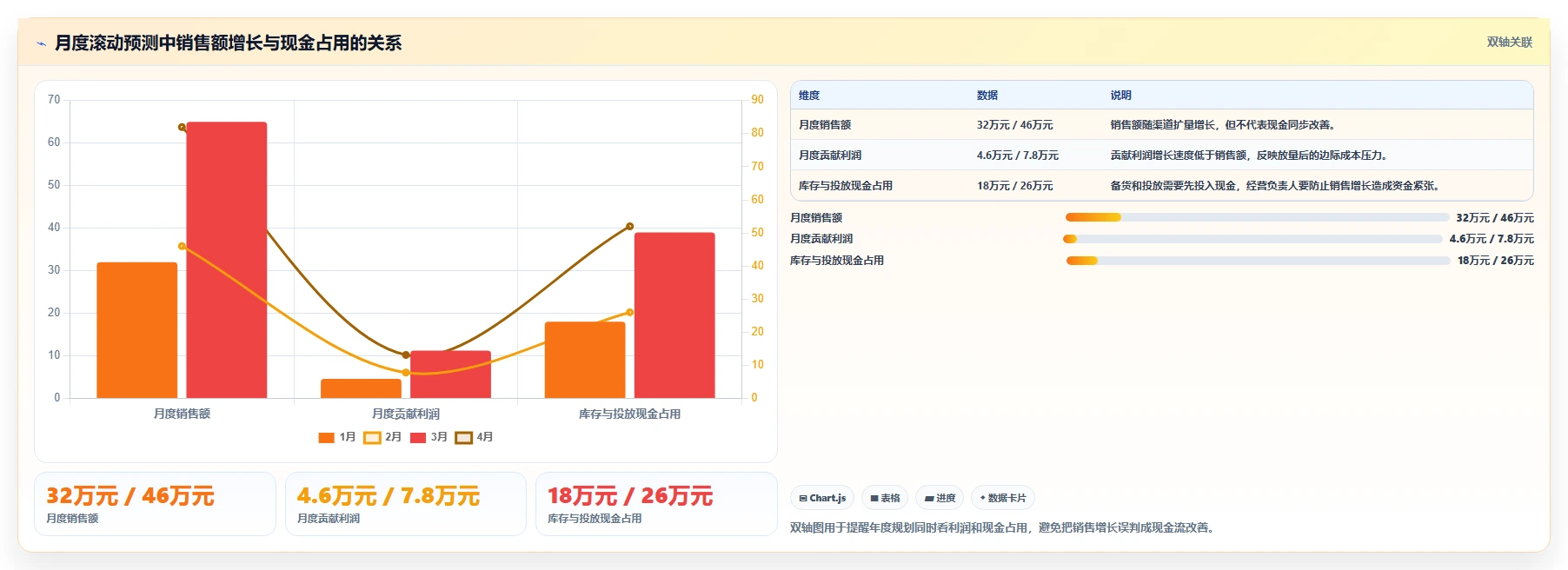
Task: Click the red 3月 bar for 月度销售额
Action: coord(227,260)
